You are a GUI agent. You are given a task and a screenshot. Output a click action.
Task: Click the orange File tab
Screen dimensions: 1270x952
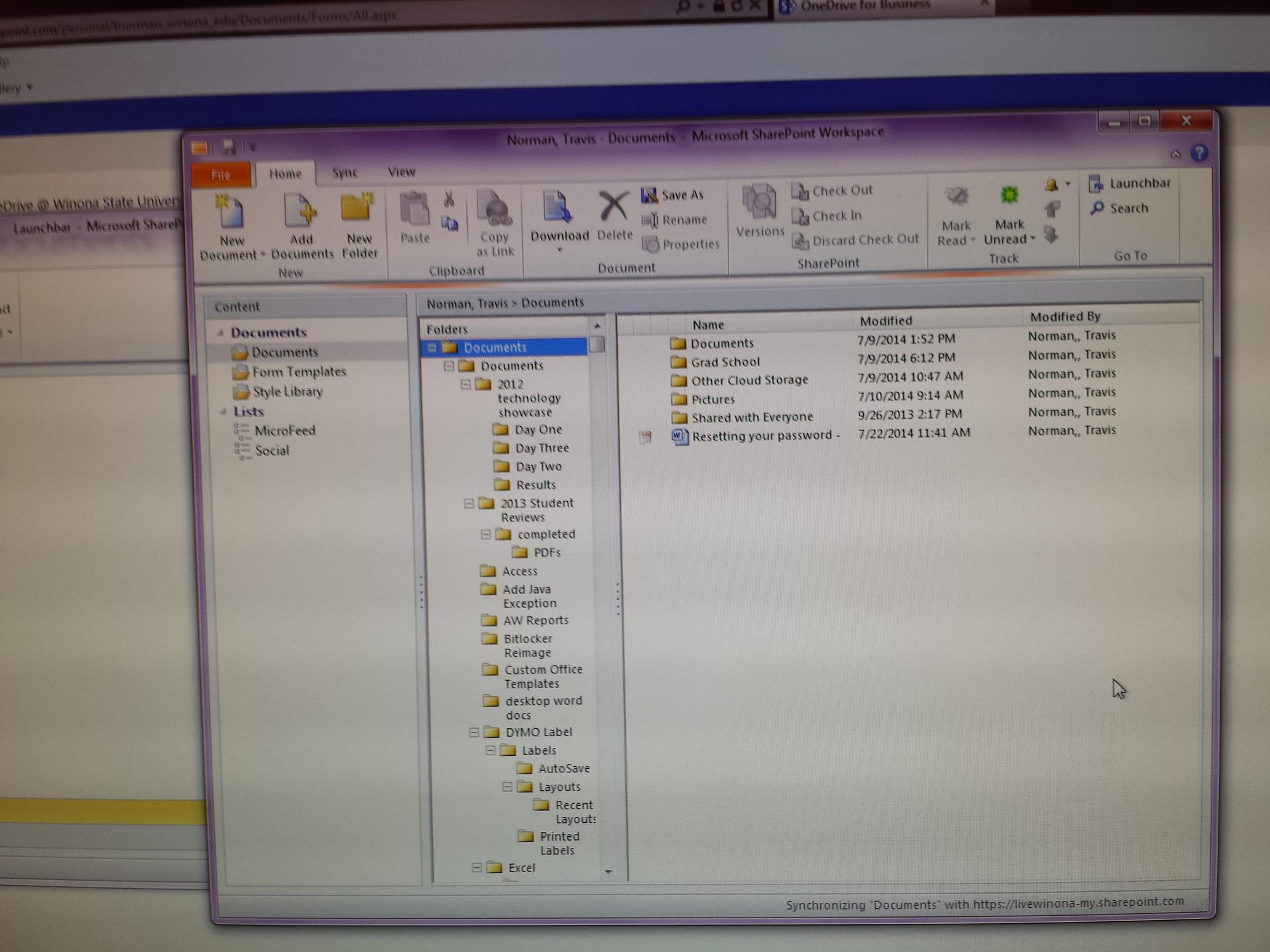point(220,175)
